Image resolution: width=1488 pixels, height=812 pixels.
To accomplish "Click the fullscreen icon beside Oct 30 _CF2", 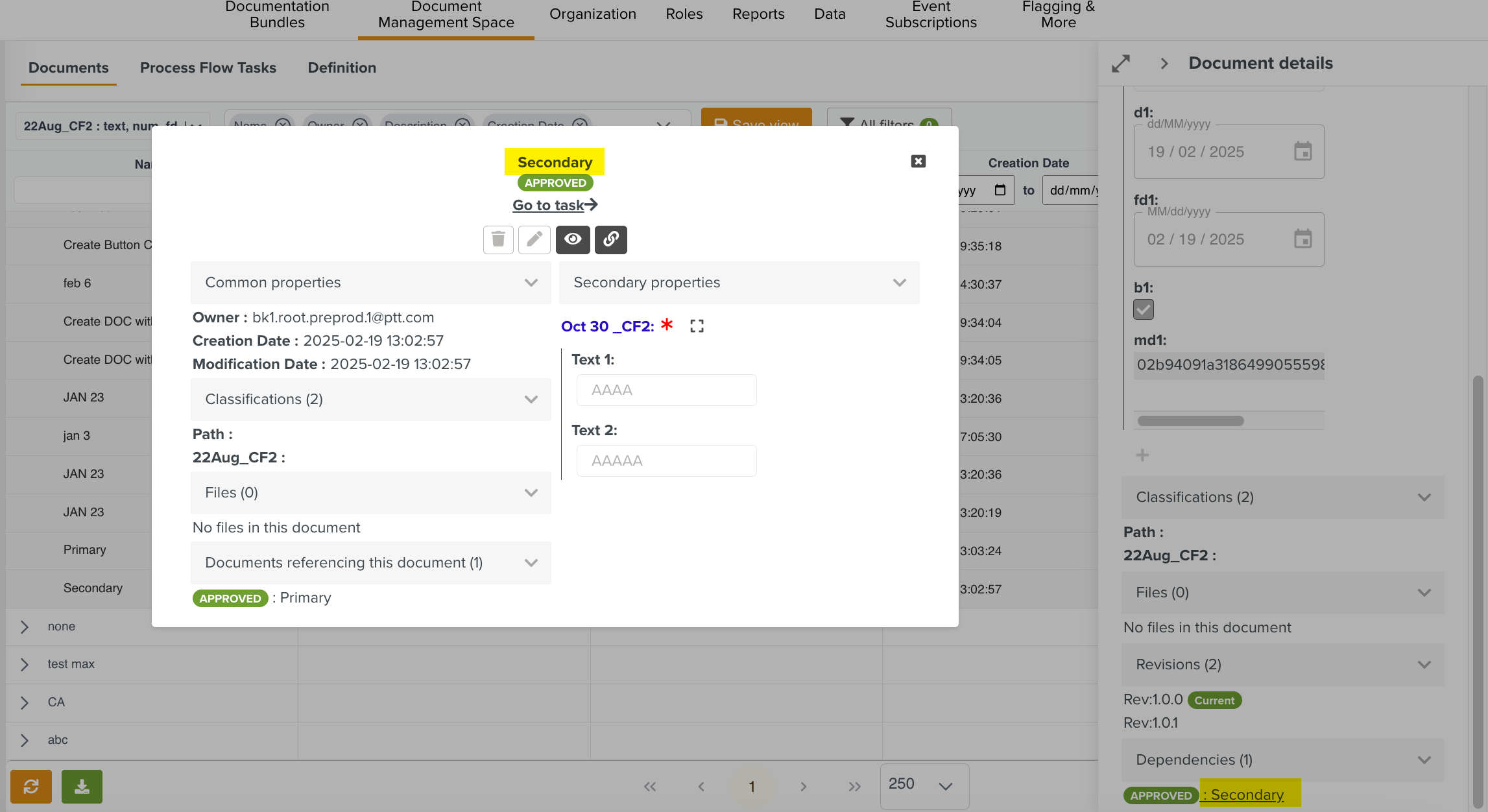I will (x=697, y=326).
